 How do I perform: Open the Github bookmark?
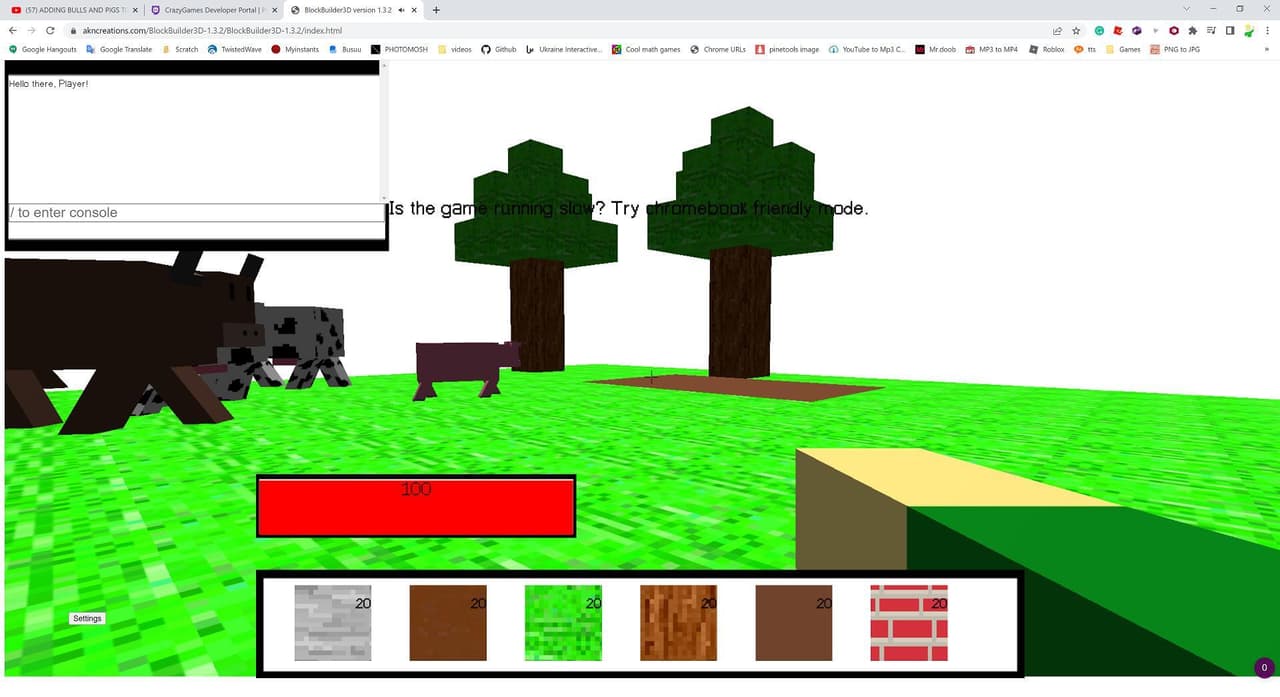(x=499, y=49)
